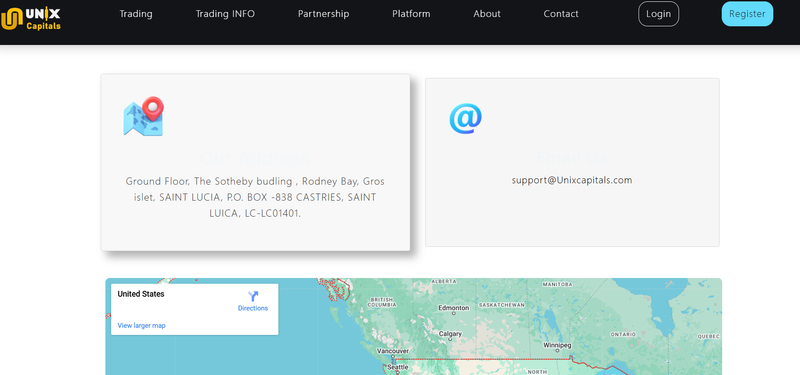Open View larger map link
This screenshot has width=800, height=375.
click(x=141, y=326)
